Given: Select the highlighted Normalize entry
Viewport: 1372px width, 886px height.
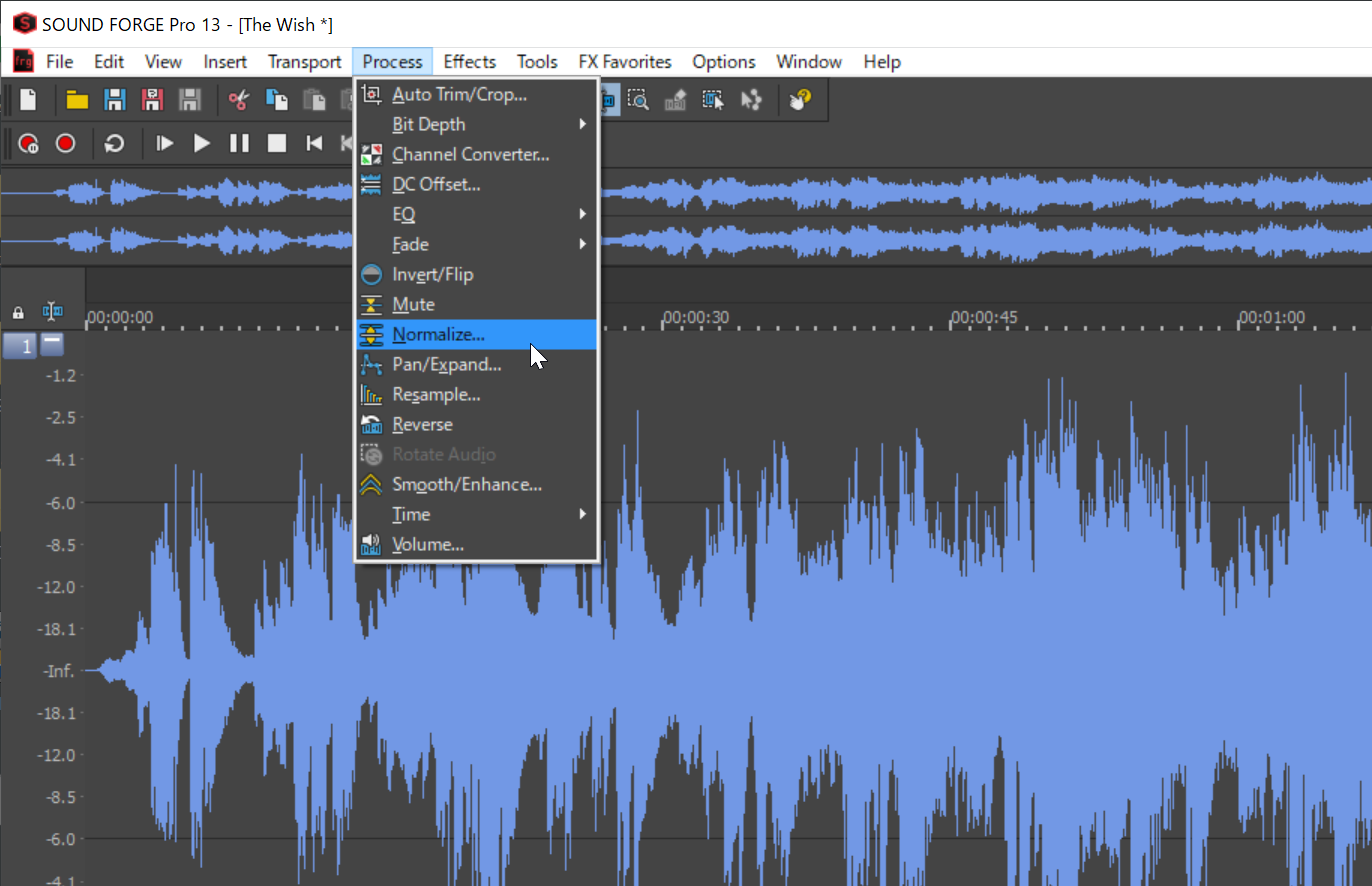Looking at the screenshot, I should coord(477,335).
